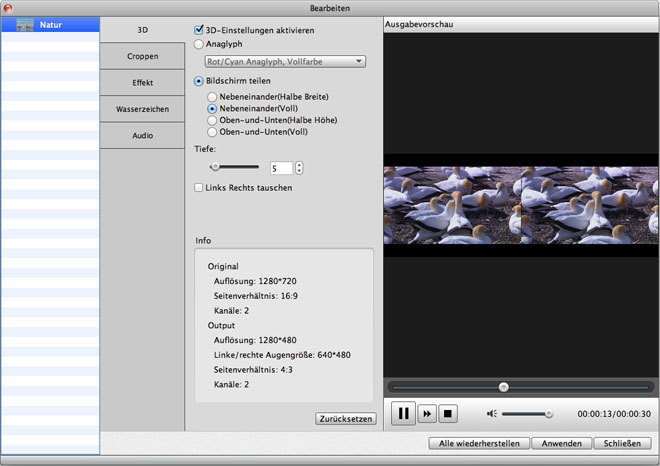Click the volume slider knob

(x=548, y=414)
